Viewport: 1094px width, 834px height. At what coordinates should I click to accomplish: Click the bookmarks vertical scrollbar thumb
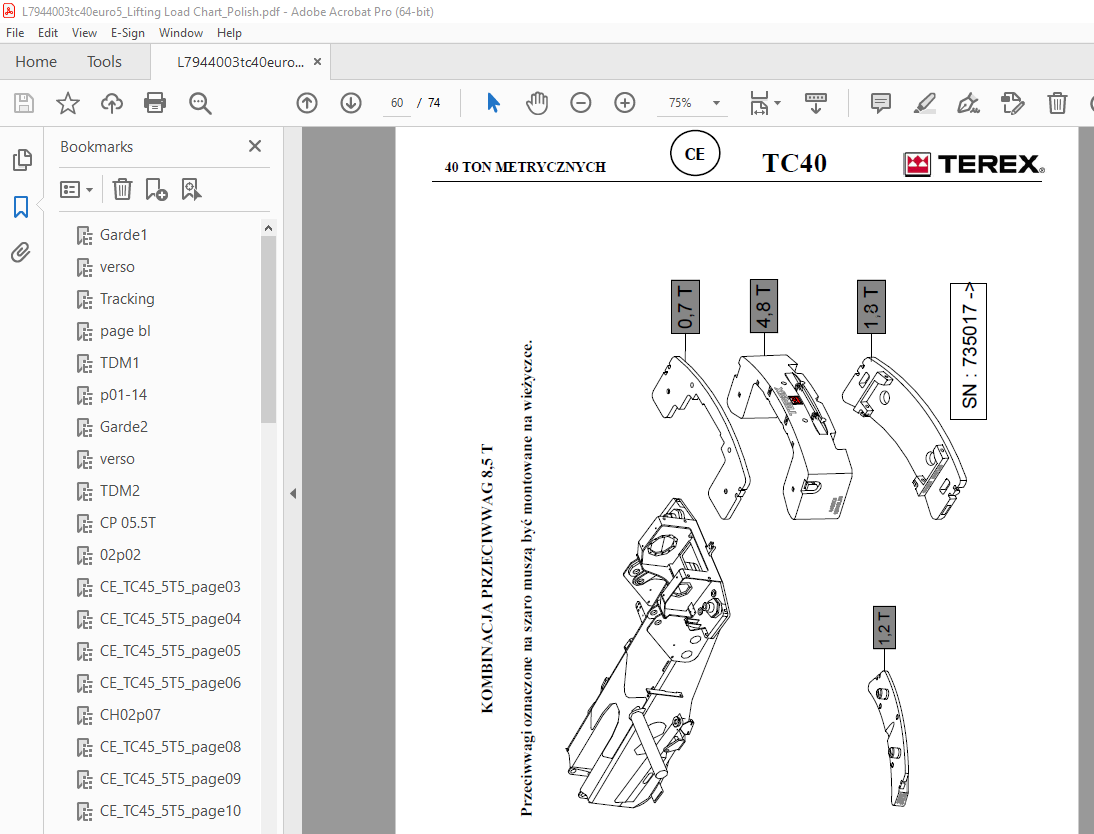pos(269,329)
